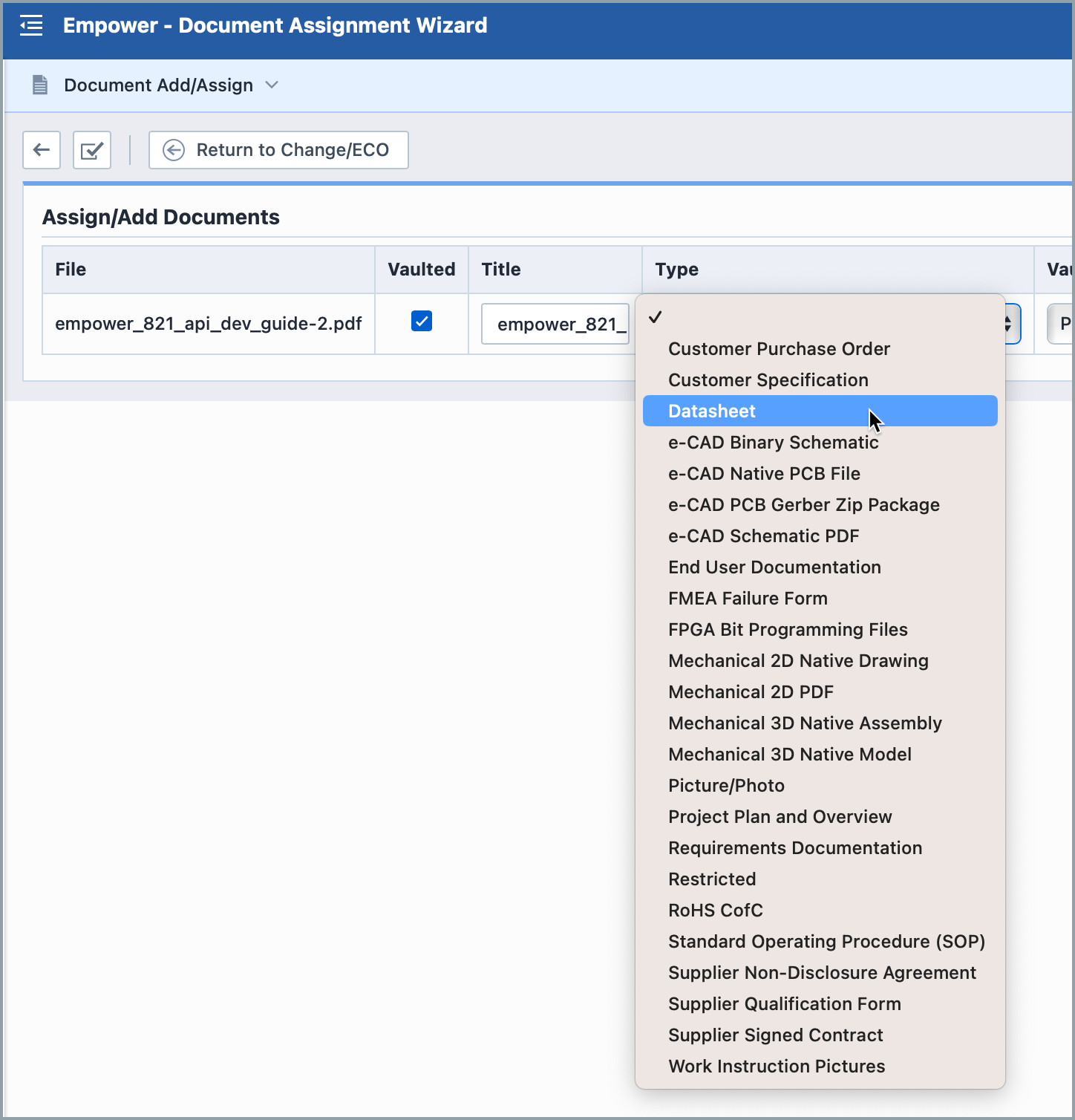Open the Type combo box stepper arrows
The image size is (1075, 1120).
(1007, 323)
